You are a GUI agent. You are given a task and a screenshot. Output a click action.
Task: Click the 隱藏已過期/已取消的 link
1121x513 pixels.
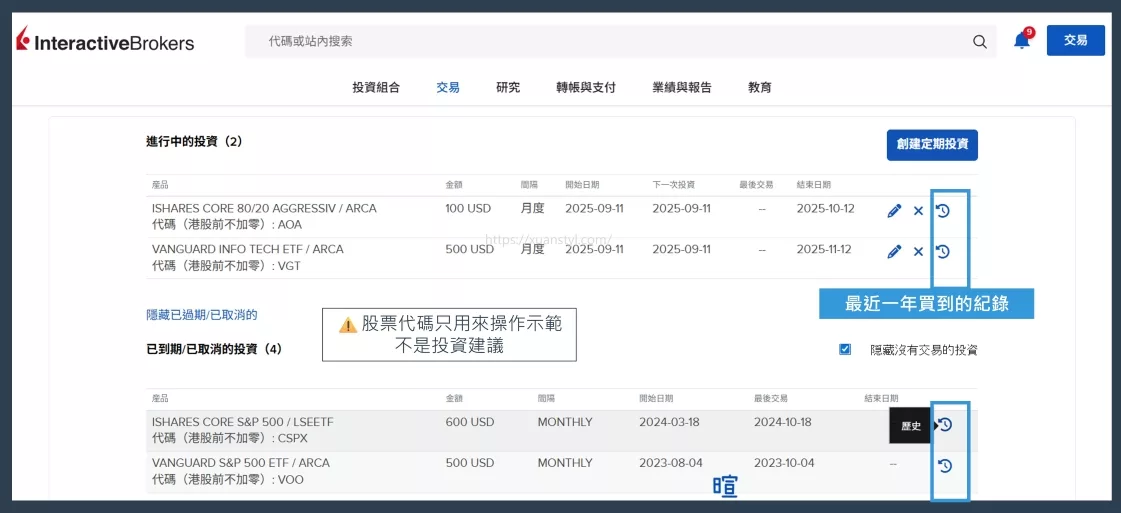pyautogui.click(x=202, y=314)
